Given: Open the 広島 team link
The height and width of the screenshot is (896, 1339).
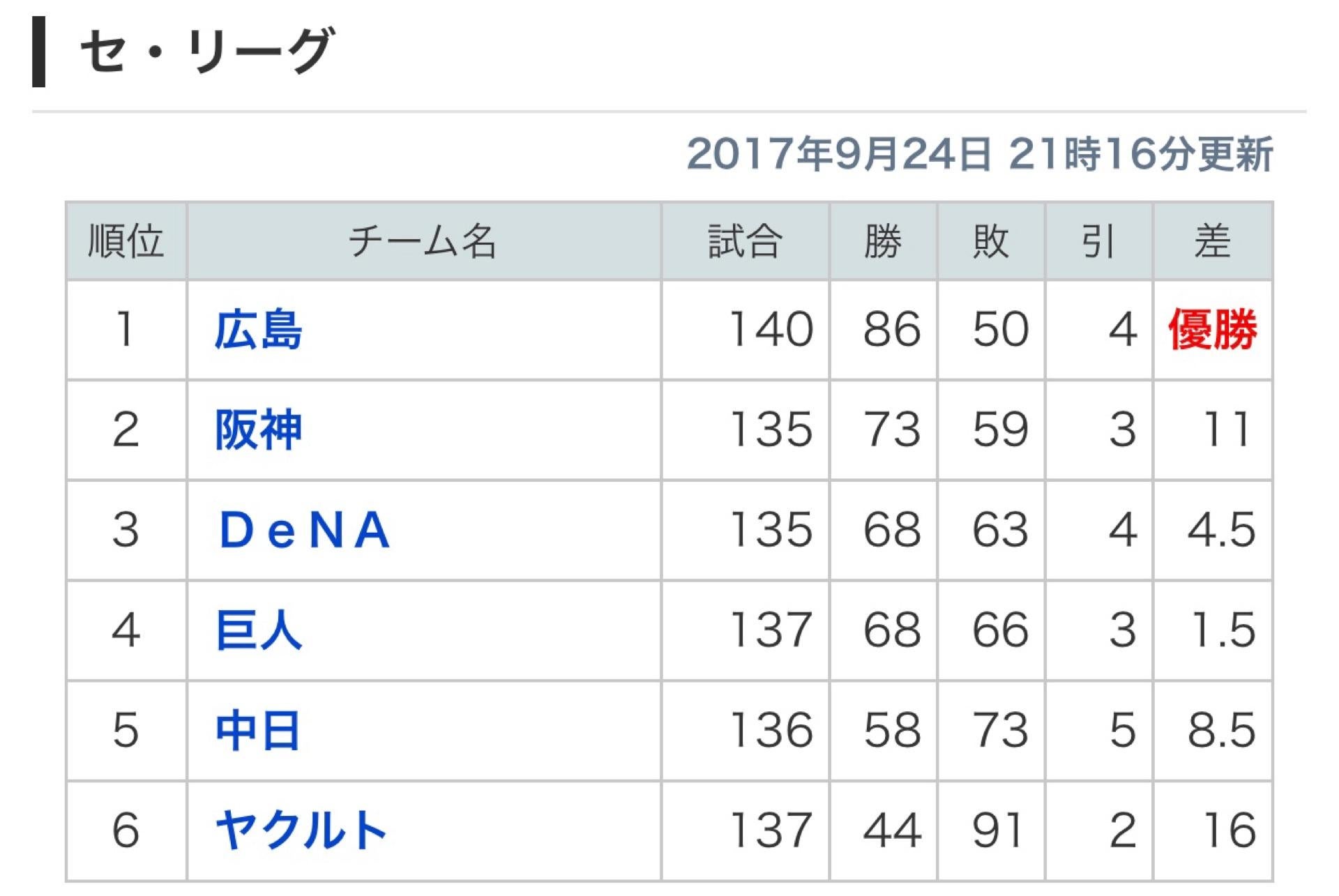Looking at the screenshot, I should click(x=259, y=330).
